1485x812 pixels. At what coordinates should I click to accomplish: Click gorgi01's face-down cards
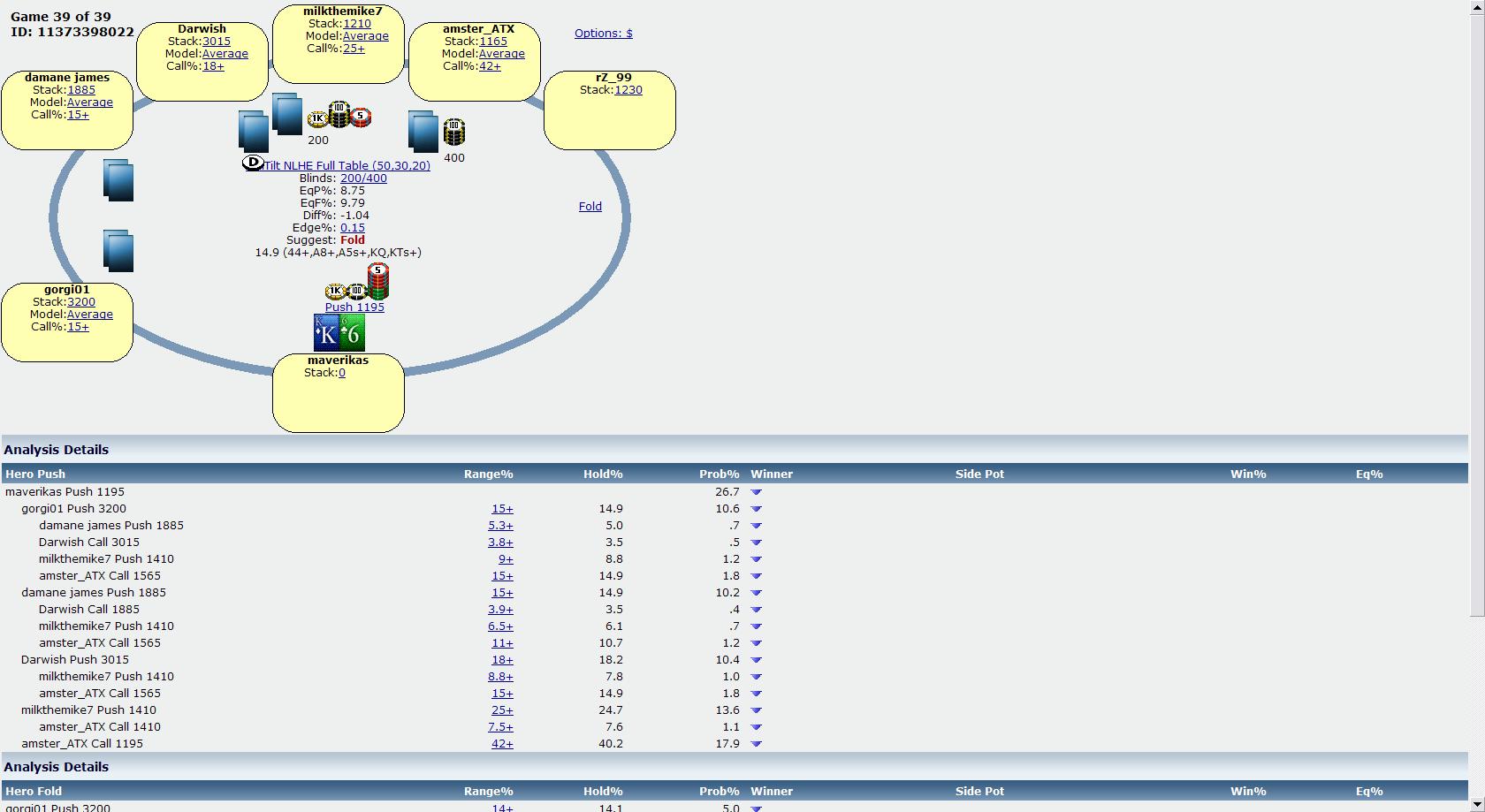tap(118, 250)
